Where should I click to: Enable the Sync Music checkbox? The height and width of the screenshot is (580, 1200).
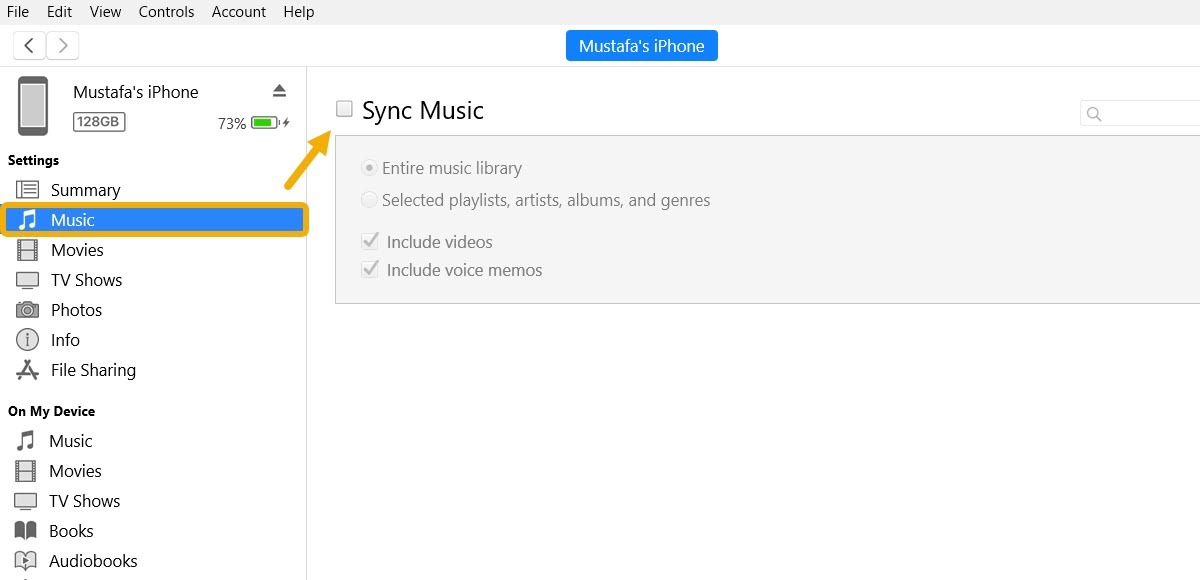[x=344, y=107]
